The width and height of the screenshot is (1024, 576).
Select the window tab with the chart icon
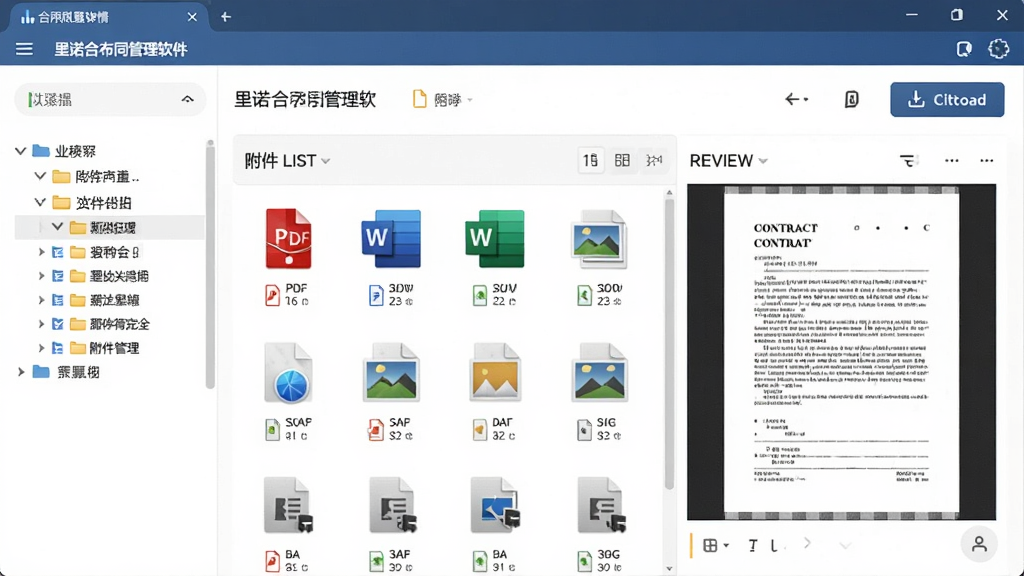point(108,17)
